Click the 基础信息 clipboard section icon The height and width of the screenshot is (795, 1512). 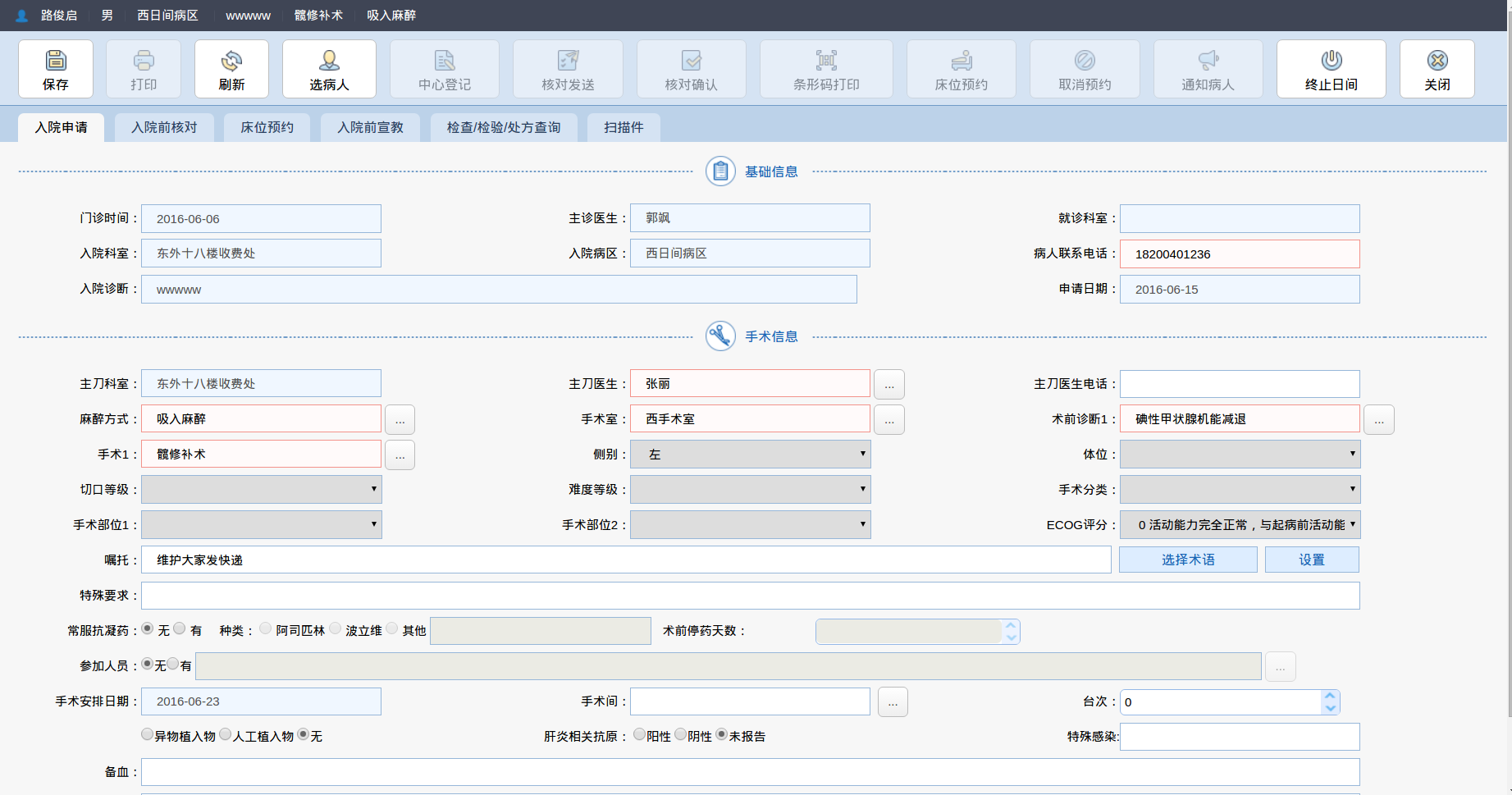tap(720, 171)
